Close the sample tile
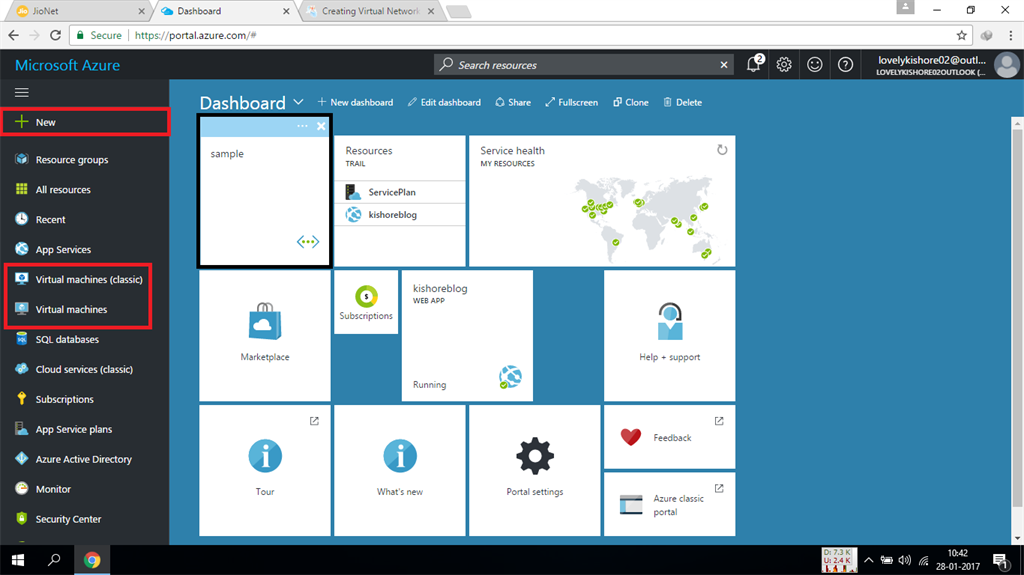 321,126
